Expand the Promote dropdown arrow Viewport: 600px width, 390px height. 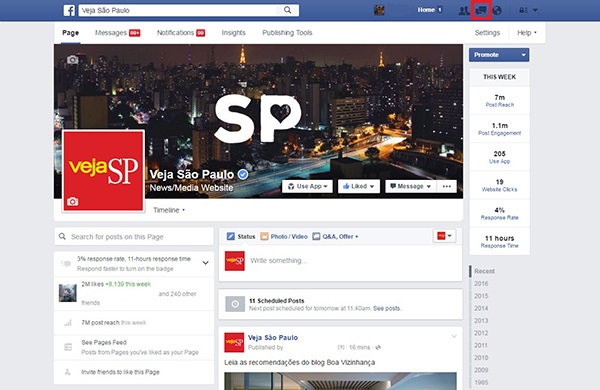[x=523, y=55]
